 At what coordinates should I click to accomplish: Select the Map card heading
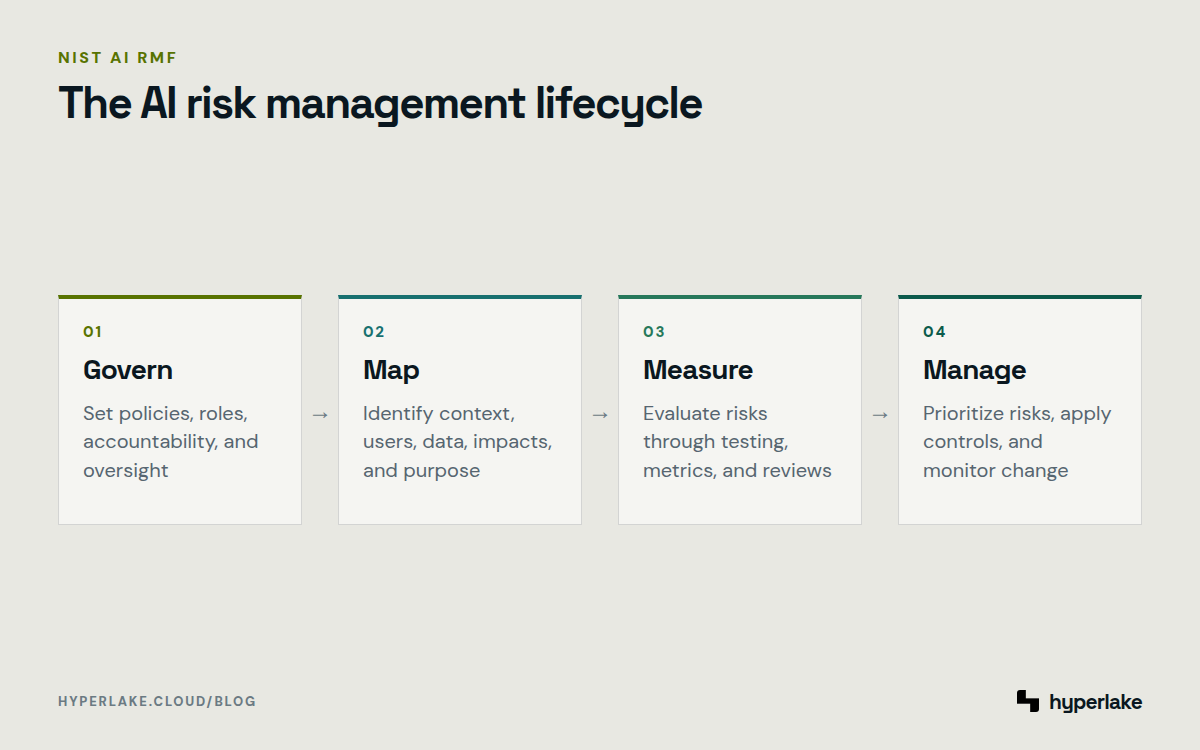coord(391,371)
